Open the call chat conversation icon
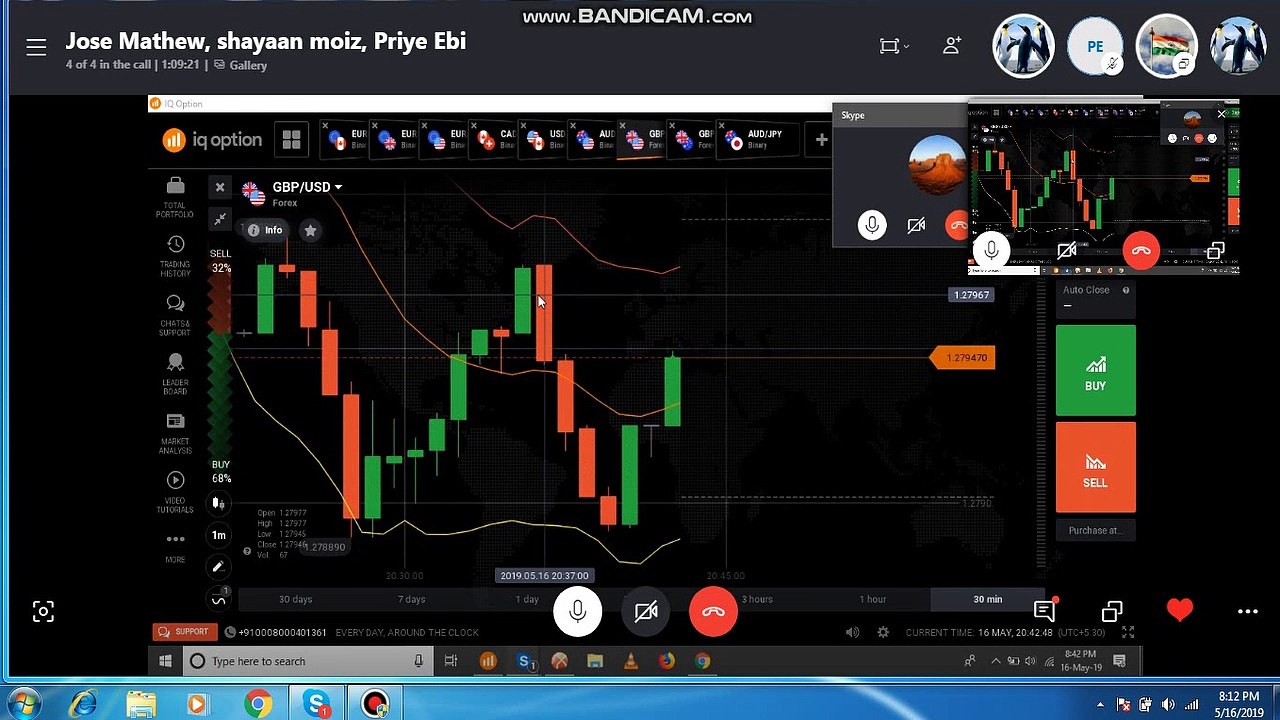Image resolution: width=1280 pixels, height=720 pixels. 1045,610
